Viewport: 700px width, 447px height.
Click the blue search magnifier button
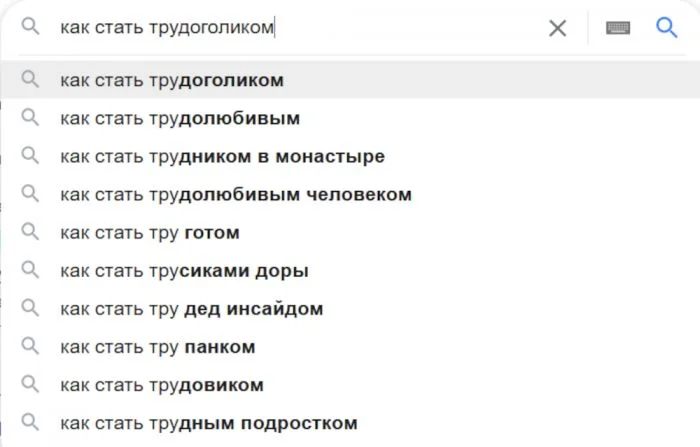click(x=667, y=28)
